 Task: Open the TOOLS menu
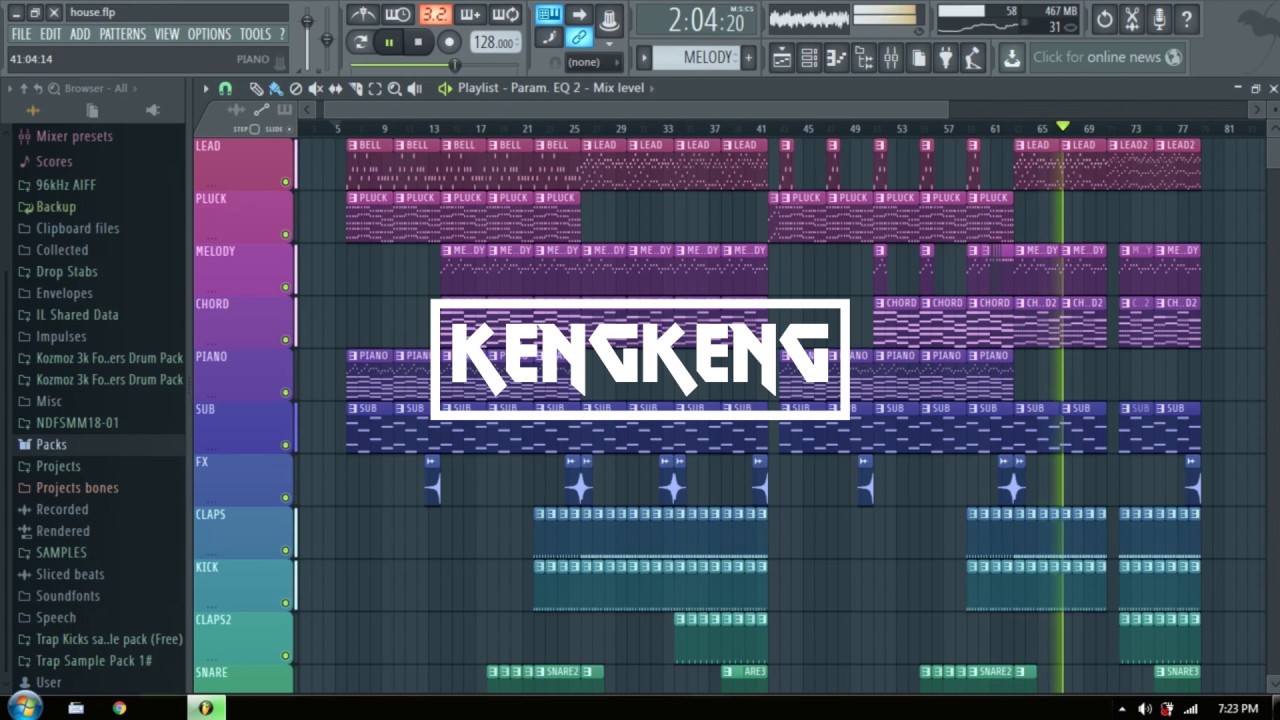(x=255, y=34)
